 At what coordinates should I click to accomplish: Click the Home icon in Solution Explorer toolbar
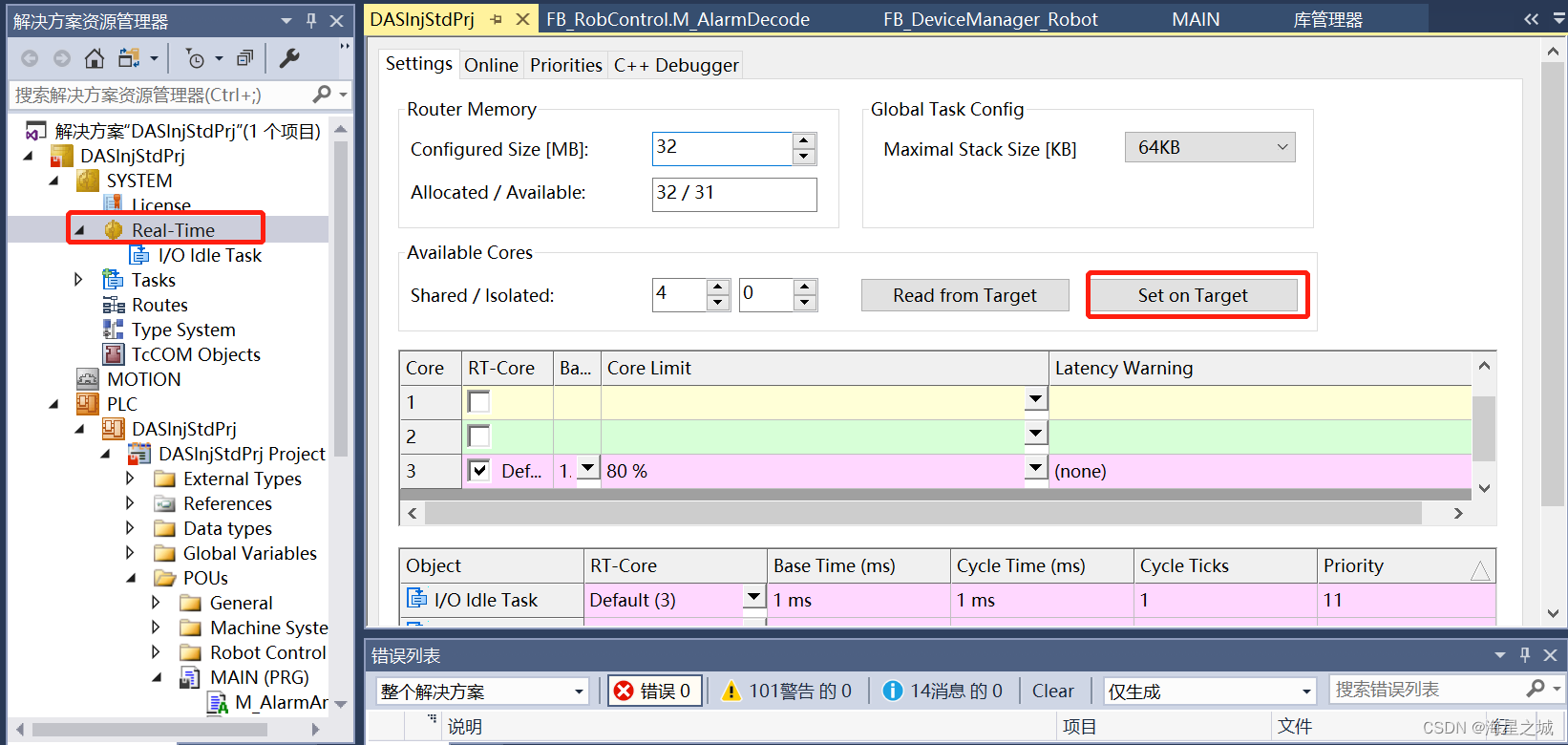[94, 59]
